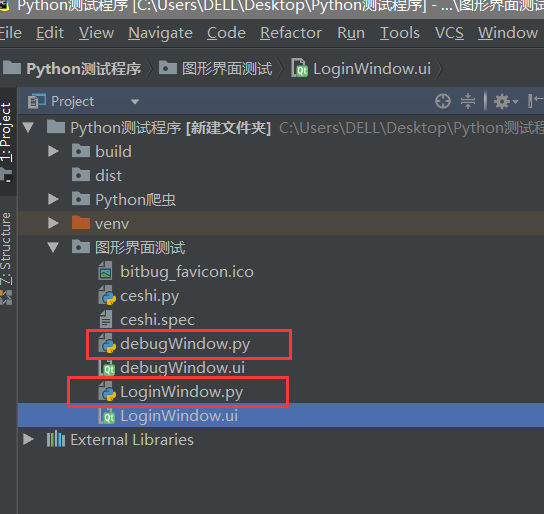Click the Qt icon of LoginWindow.ui in tree
The height and width of the screenshot is (514, 544).
point(107,416)
